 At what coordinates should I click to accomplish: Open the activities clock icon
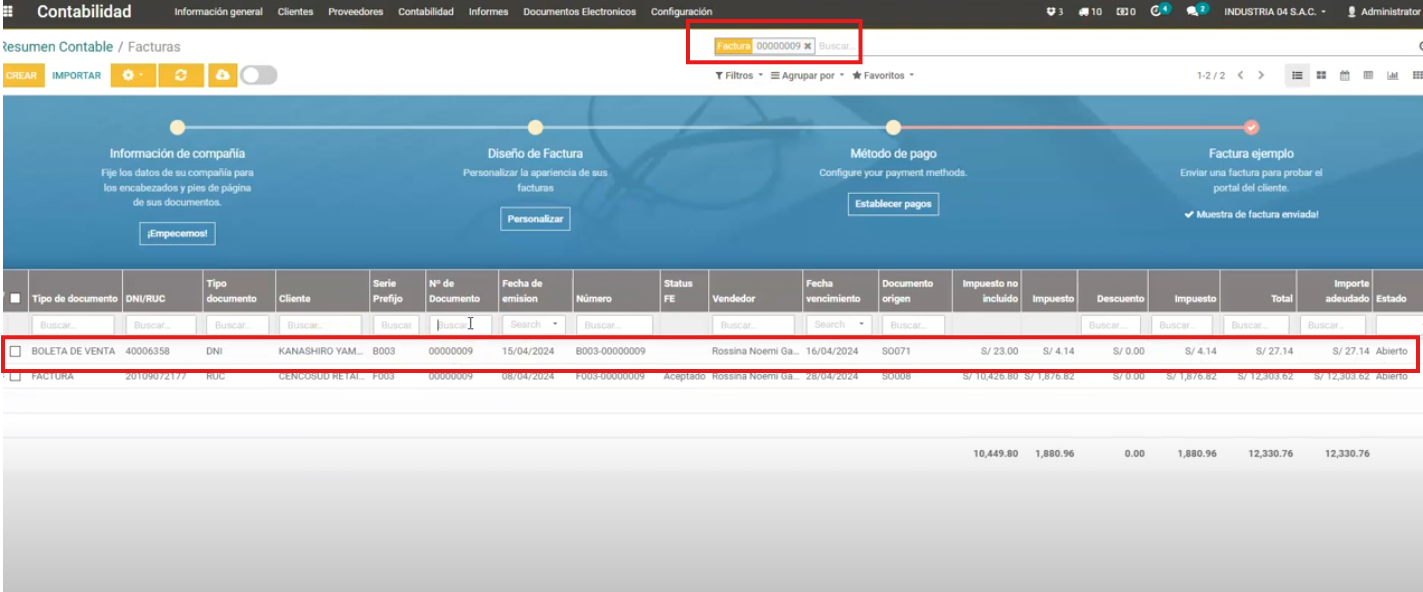click(1158, 12)
